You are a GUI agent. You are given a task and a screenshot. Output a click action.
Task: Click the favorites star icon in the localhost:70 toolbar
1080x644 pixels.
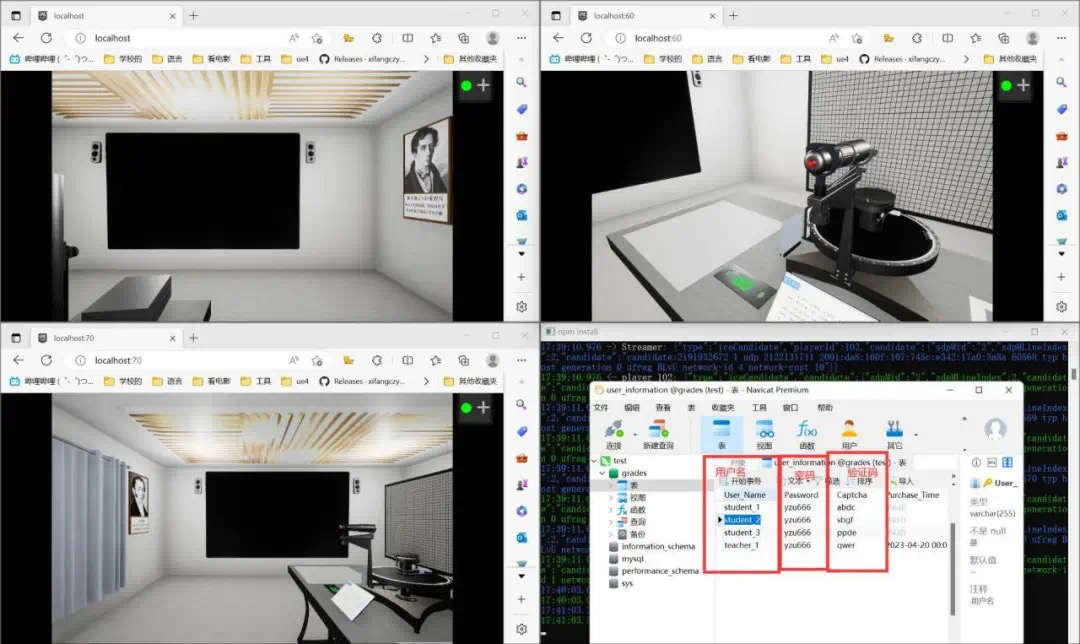pyautogui.click(x=317, y=360)
